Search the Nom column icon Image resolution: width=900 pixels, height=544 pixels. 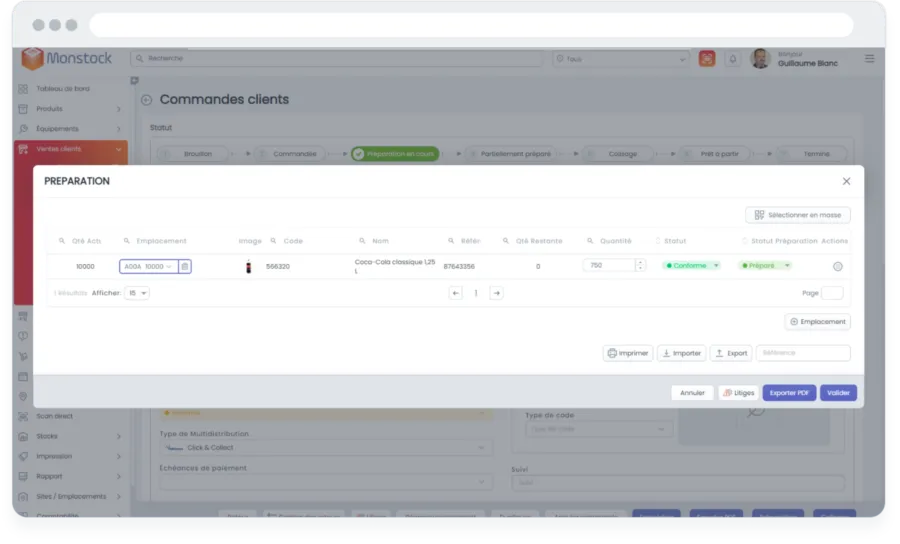tap(362, 241)
